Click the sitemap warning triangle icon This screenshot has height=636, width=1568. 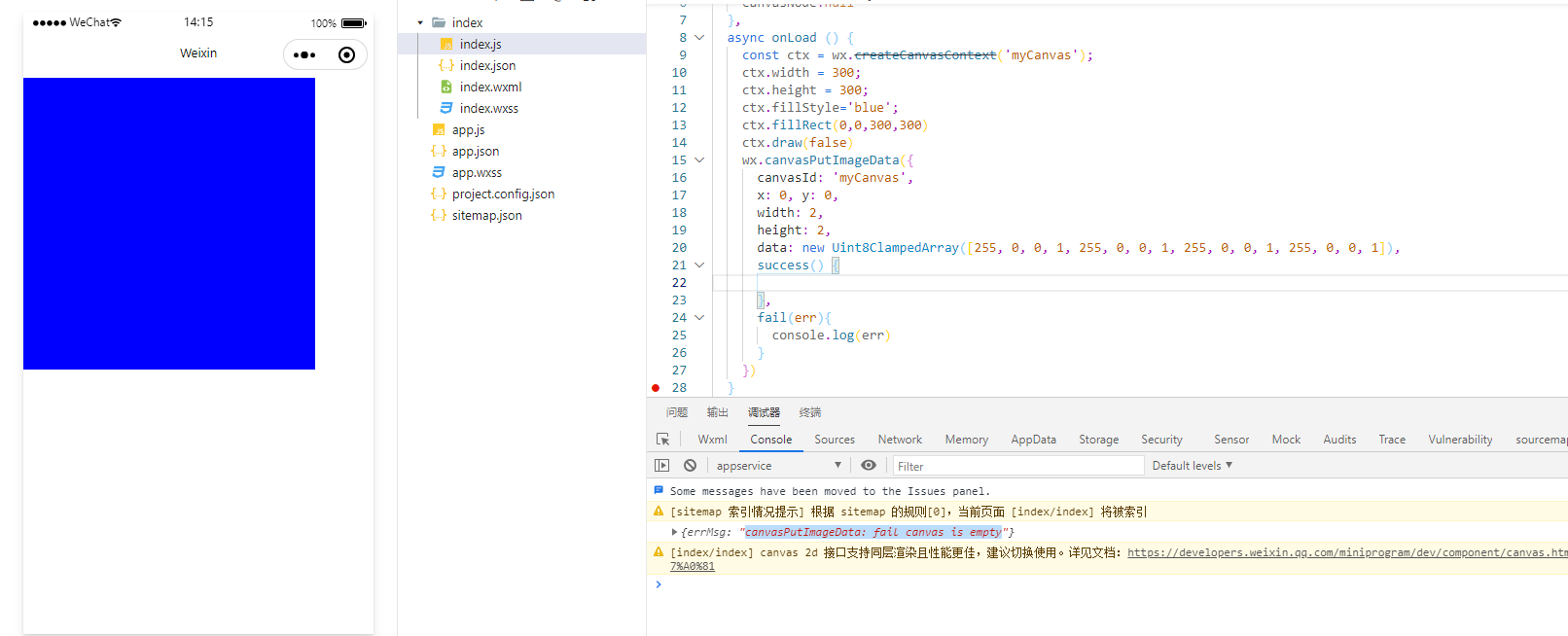pos(659,511)
